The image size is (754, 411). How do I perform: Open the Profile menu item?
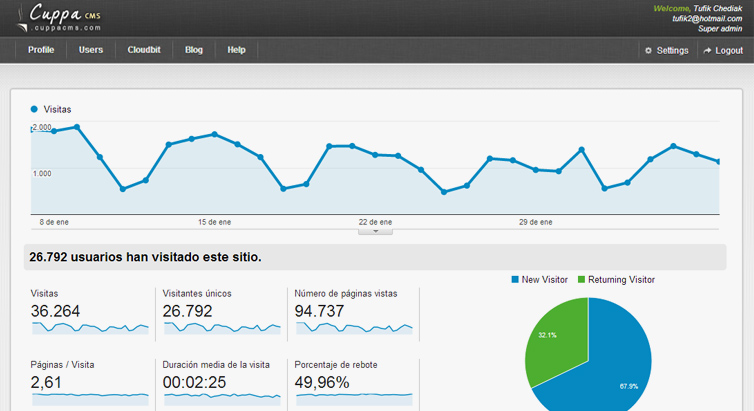pos(41,50)
